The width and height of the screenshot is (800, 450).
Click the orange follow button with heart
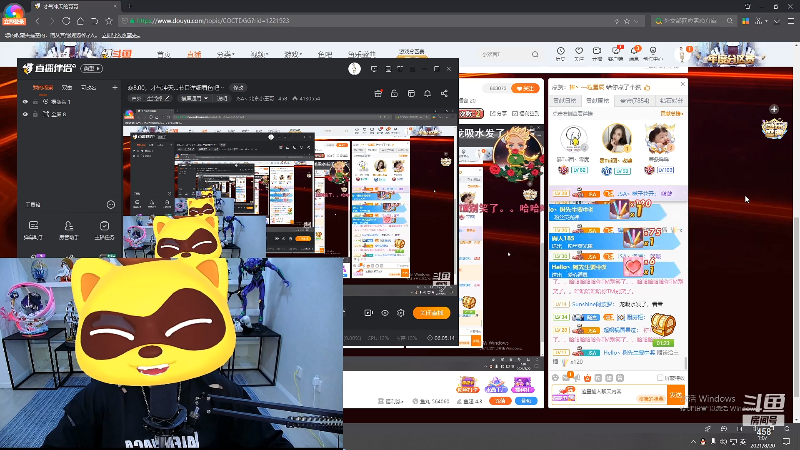click(x=525, y=88)
